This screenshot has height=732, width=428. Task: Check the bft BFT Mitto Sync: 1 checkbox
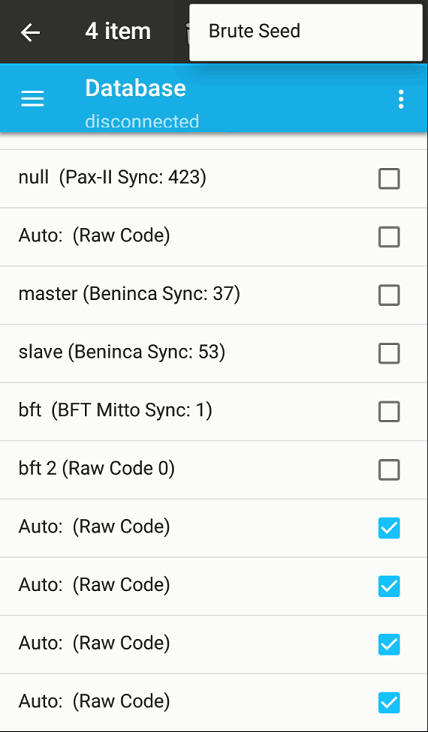pyautogui.click(x=389, y=412)
